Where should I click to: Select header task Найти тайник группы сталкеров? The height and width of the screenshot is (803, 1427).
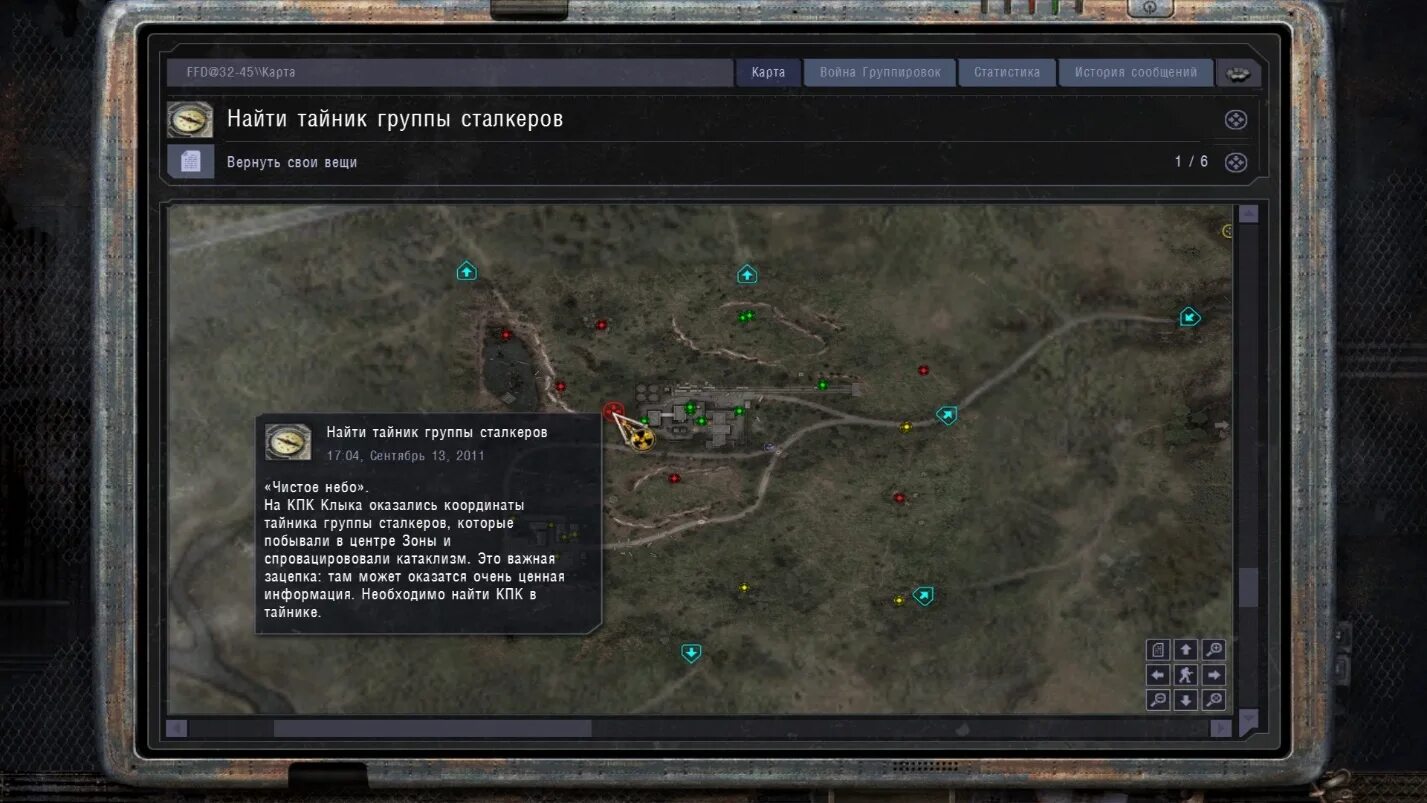395,119
